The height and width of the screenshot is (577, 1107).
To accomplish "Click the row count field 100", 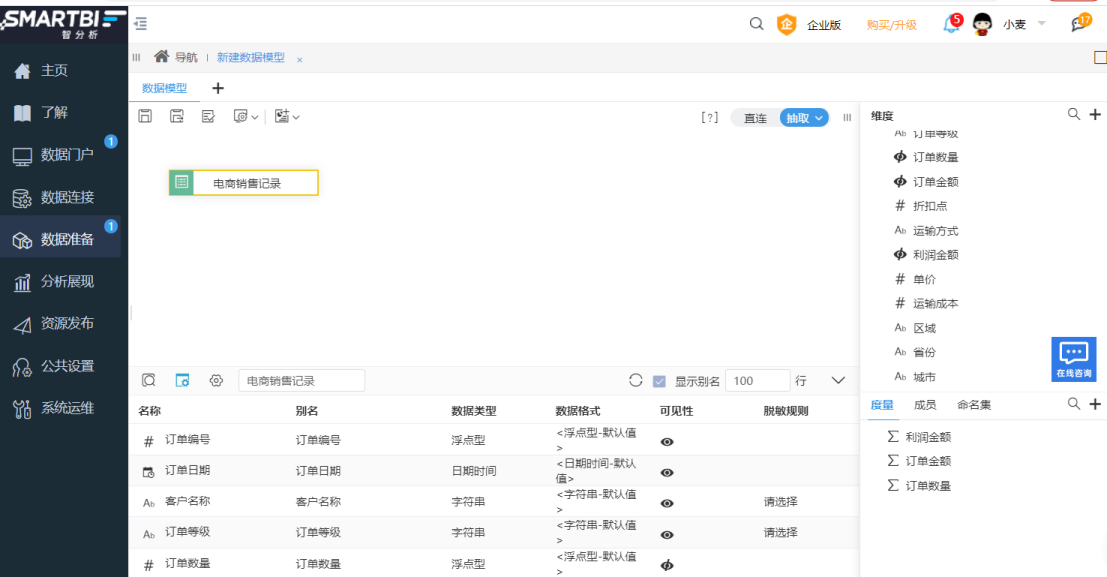I will [757, 381].
